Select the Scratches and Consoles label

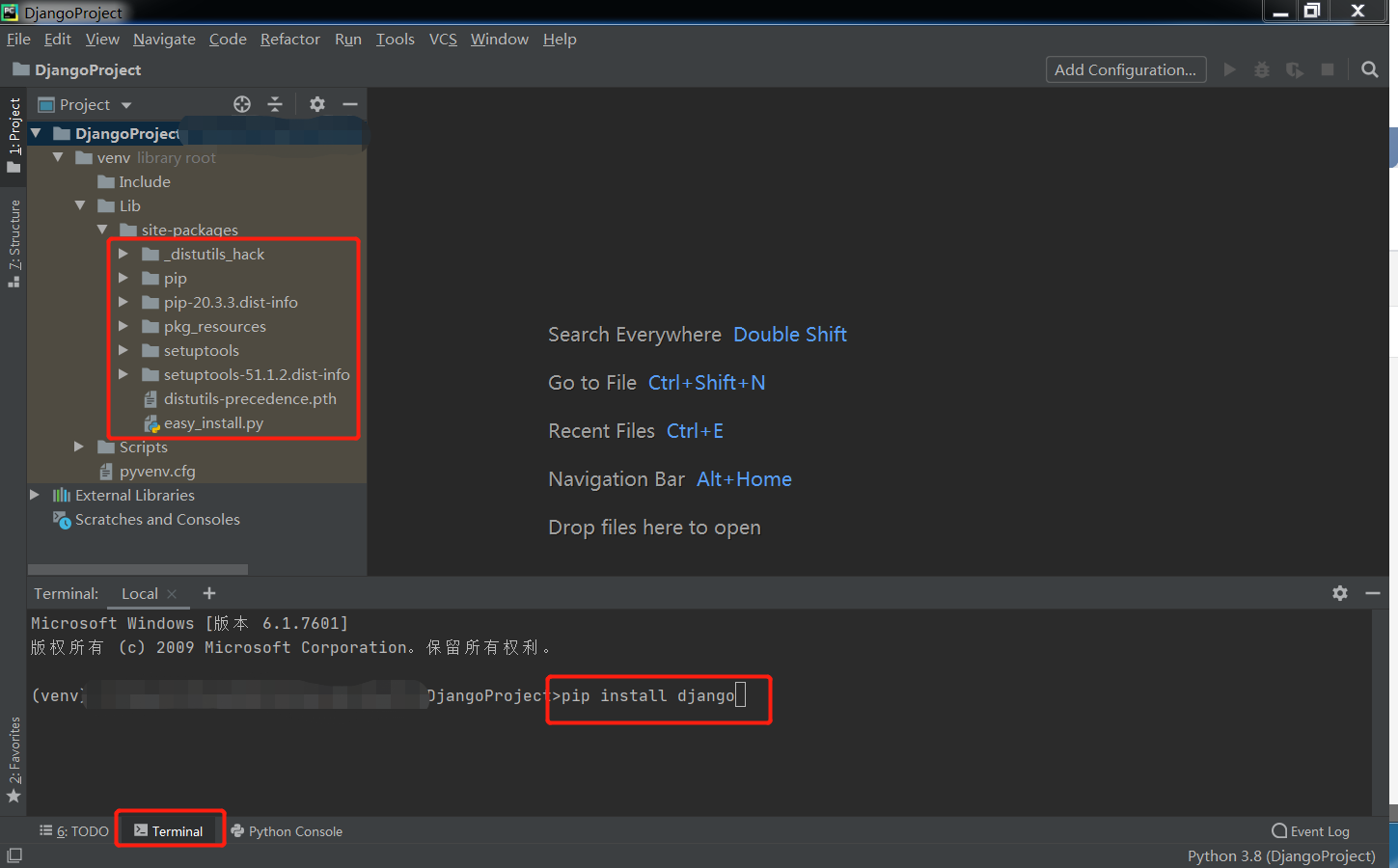pyautogui.click(x=157, y=520)
